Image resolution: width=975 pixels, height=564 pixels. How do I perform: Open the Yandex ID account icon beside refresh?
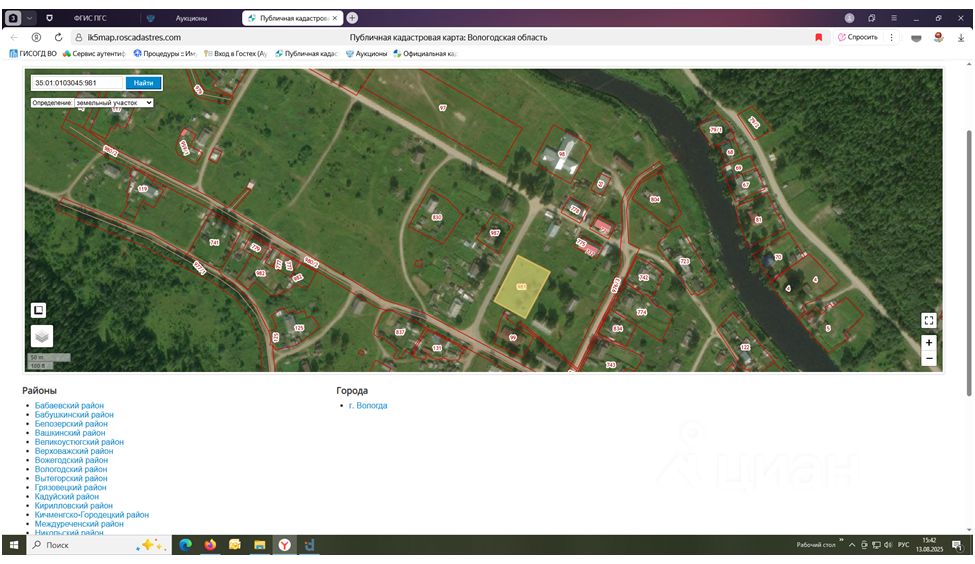click(36, 37)
